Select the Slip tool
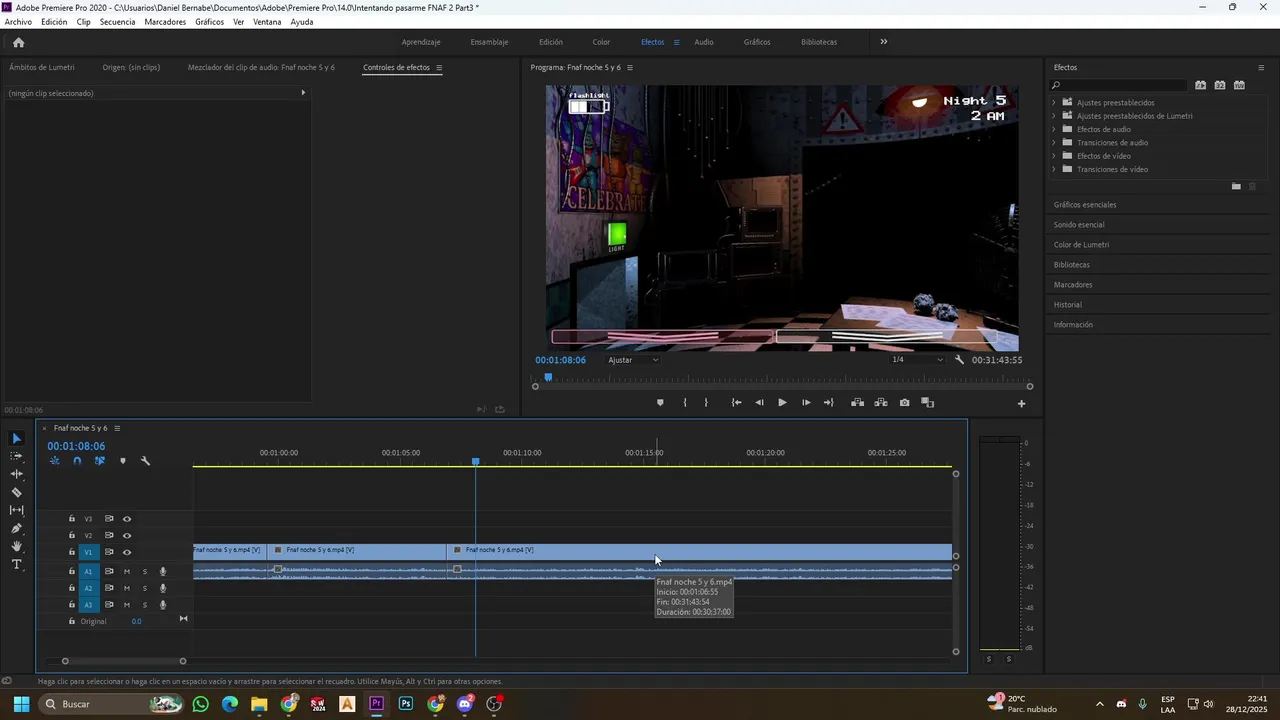This screenshot has height=720, width=1280. point(16,510)
